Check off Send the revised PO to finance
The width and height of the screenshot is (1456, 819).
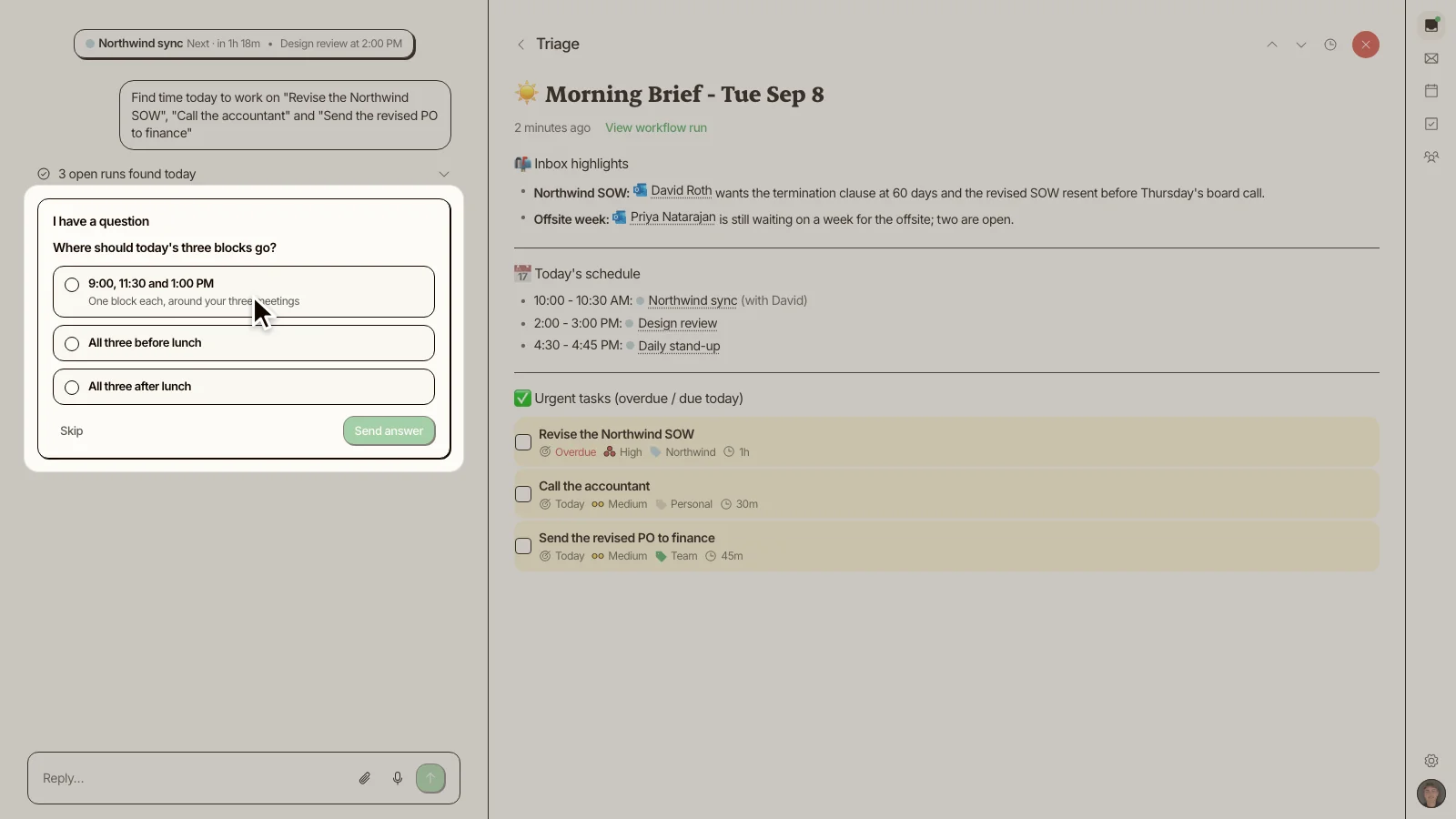click(x=523, y=546)
